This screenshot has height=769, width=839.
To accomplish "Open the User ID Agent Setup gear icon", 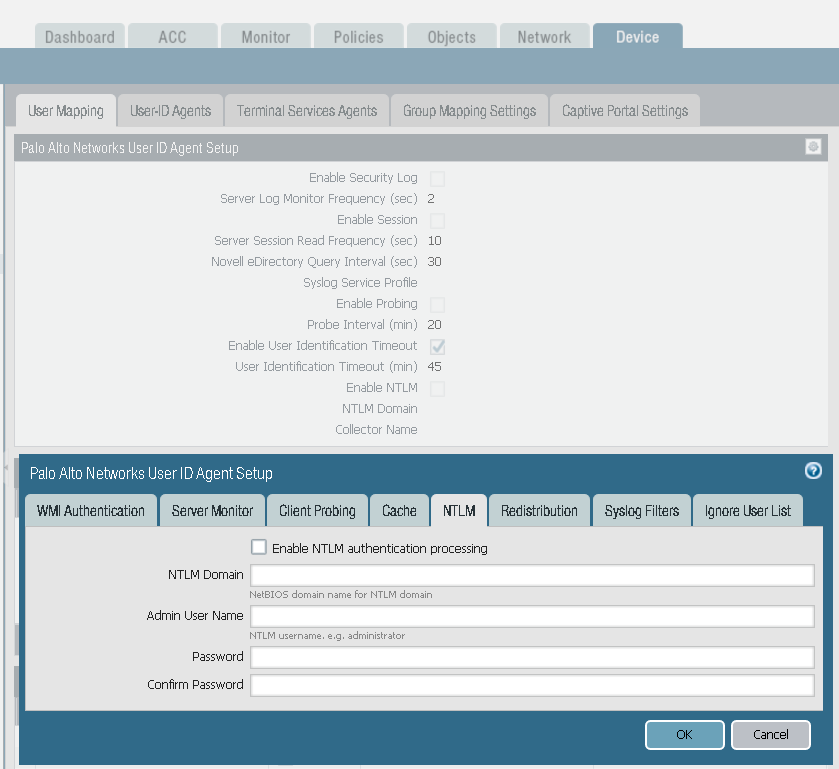I will [813, 147].
